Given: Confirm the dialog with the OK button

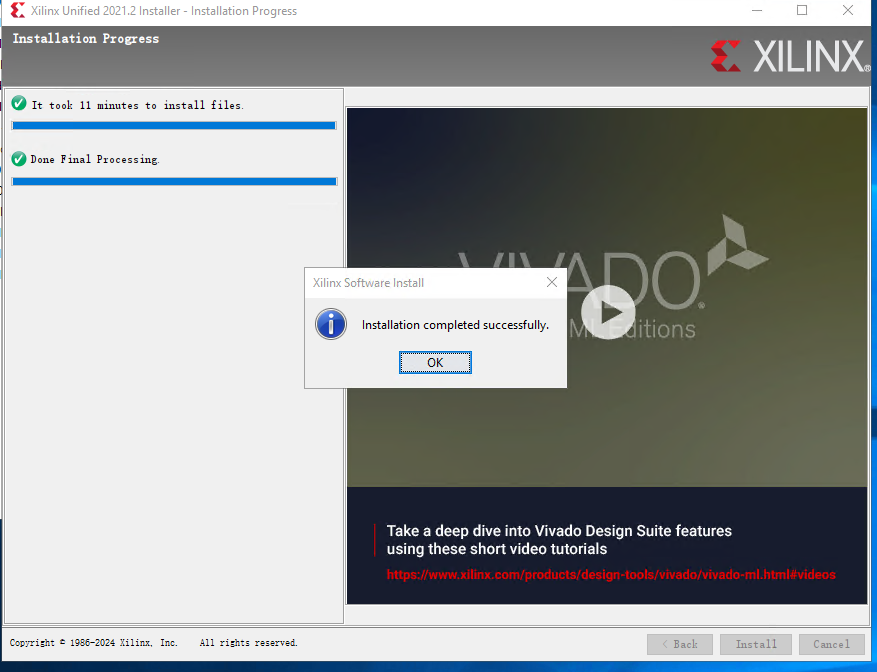Looking at the screenshot, I should tap(435, 363).
